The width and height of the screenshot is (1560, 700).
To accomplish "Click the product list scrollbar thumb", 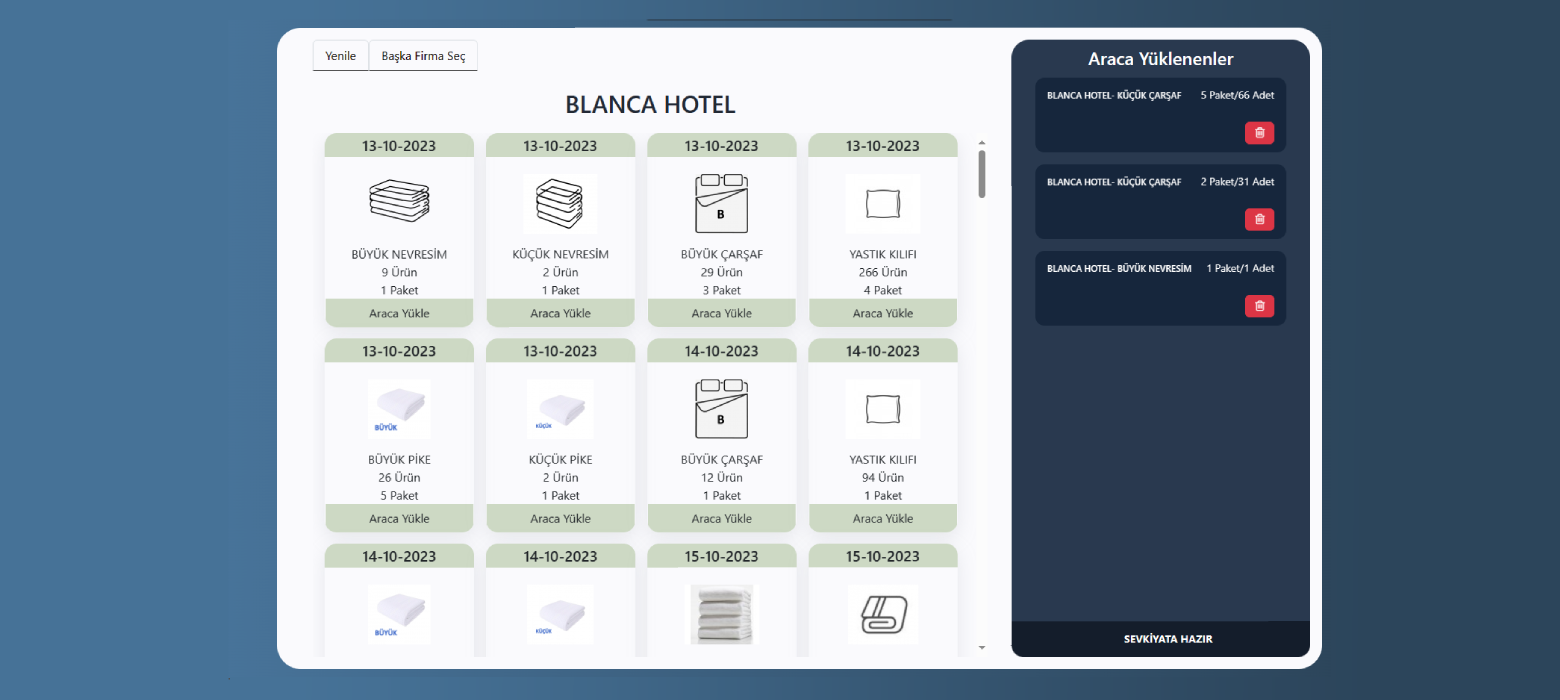I will click(982, 174).
